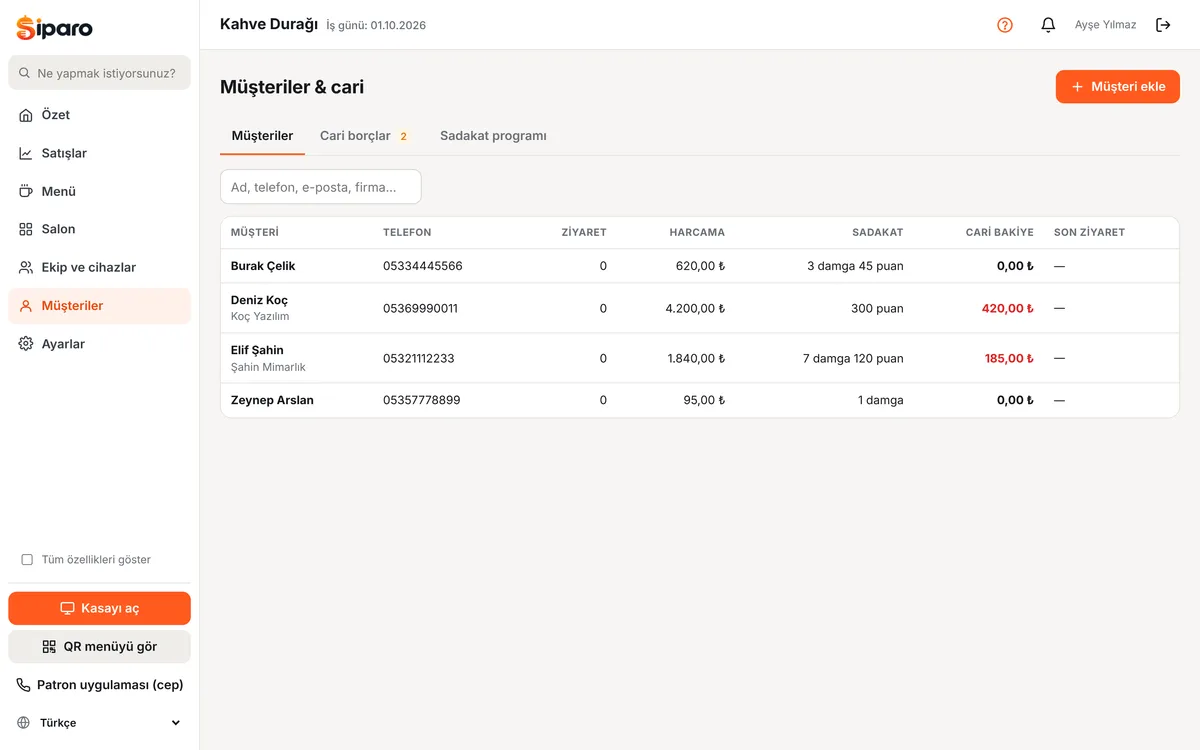
Task: Select customer Elif Şahin
Action: tap(257, 350)
